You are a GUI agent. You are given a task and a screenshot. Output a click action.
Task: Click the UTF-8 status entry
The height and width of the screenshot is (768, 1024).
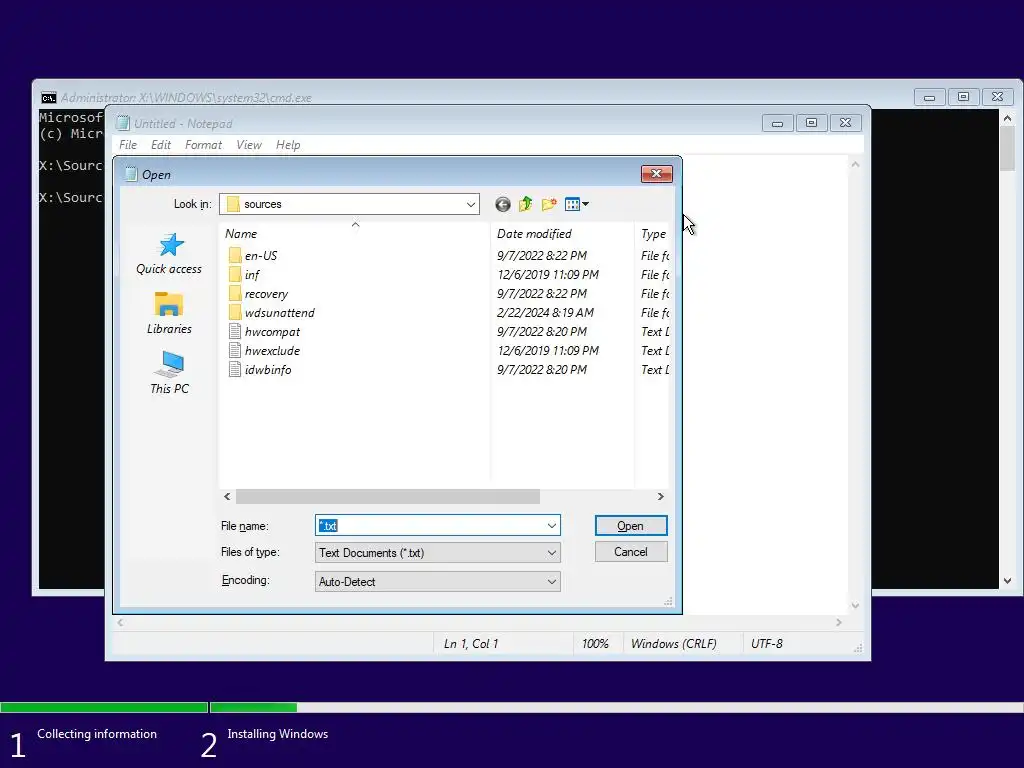[x=767, y=644]
